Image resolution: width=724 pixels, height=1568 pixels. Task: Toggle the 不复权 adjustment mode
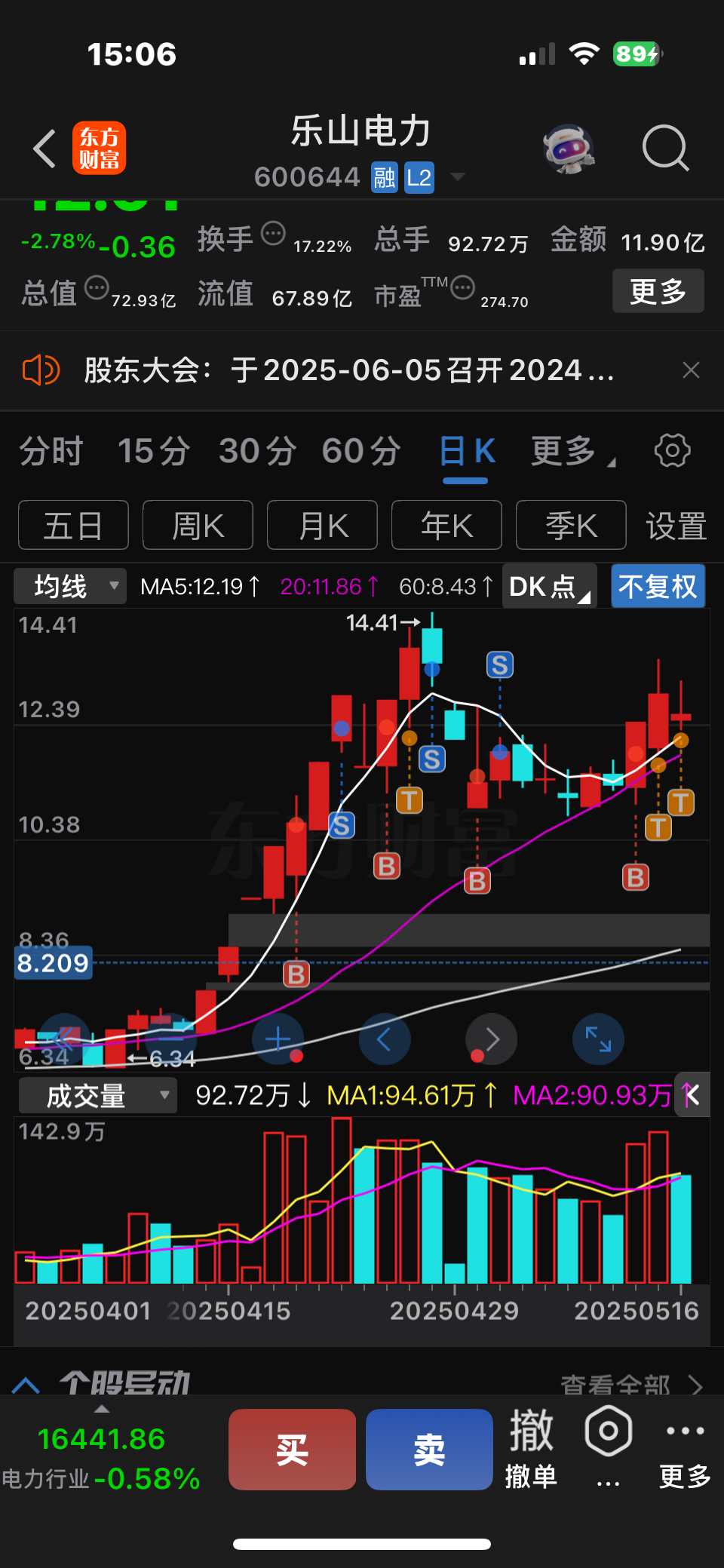coord(658,586)
